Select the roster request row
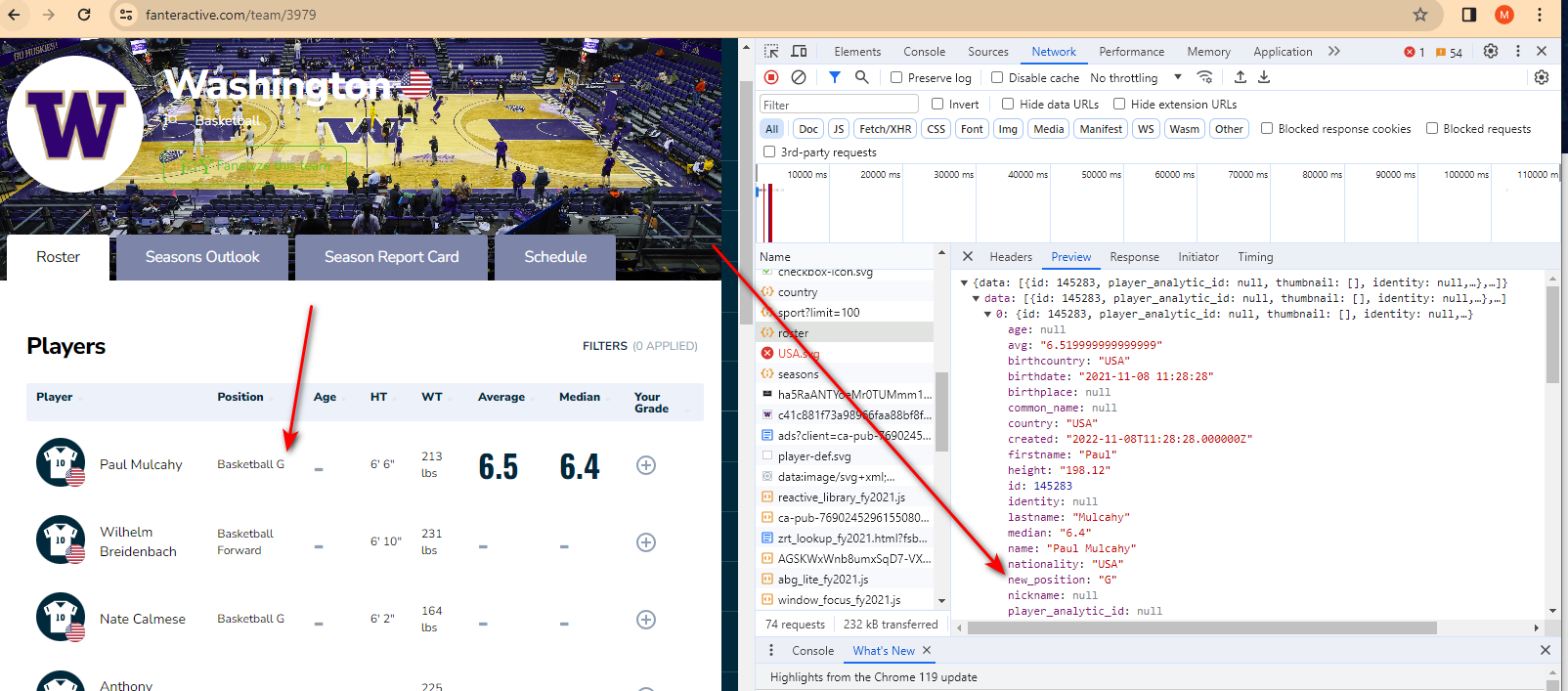Screen dimensions: 1568x691 click(x=846, y=333)
